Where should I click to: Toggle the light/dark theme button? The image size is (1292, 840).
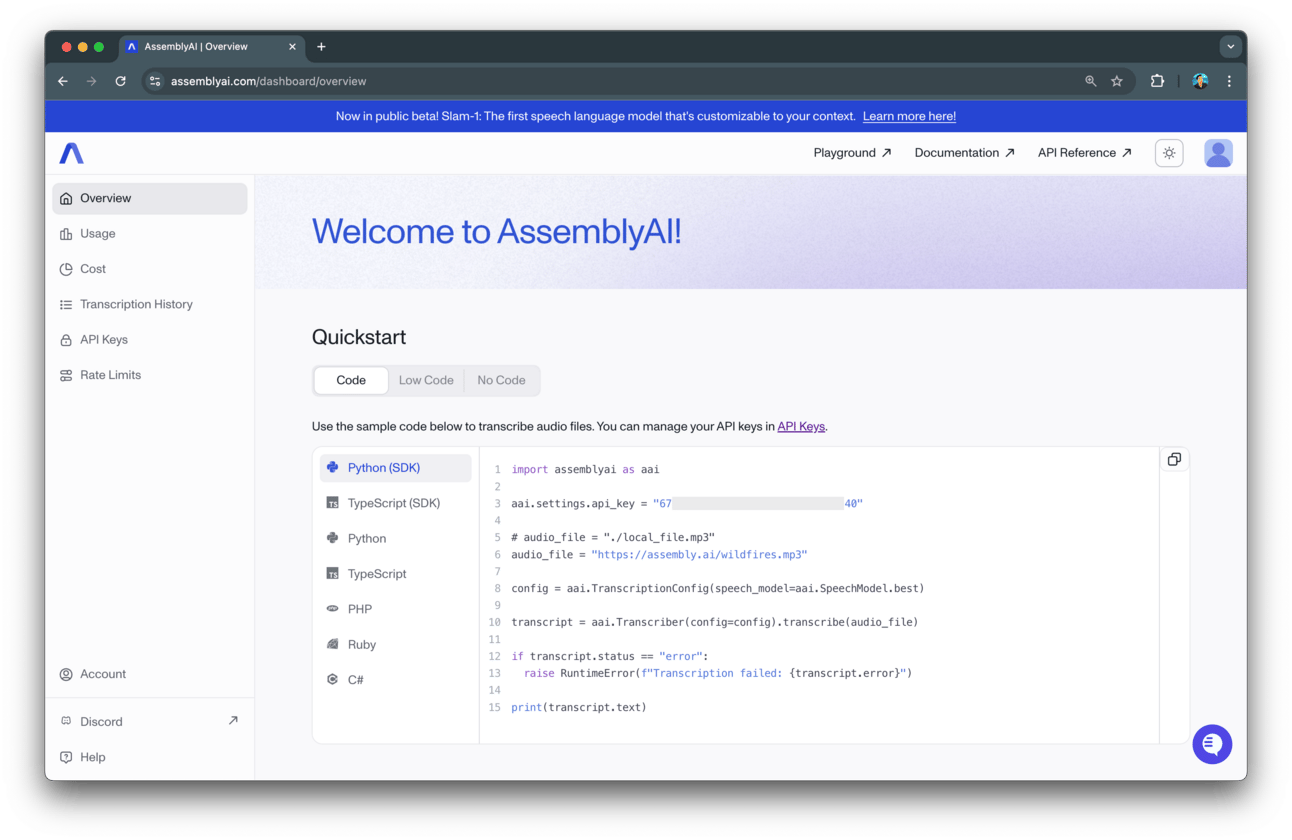[x=1169, y=153]
